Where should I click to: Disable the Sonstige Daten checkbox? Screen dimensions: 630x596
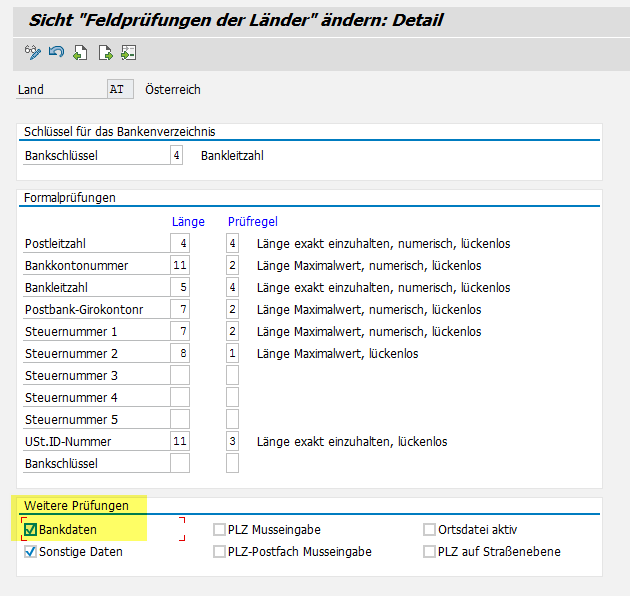click(x=30, y=552)
